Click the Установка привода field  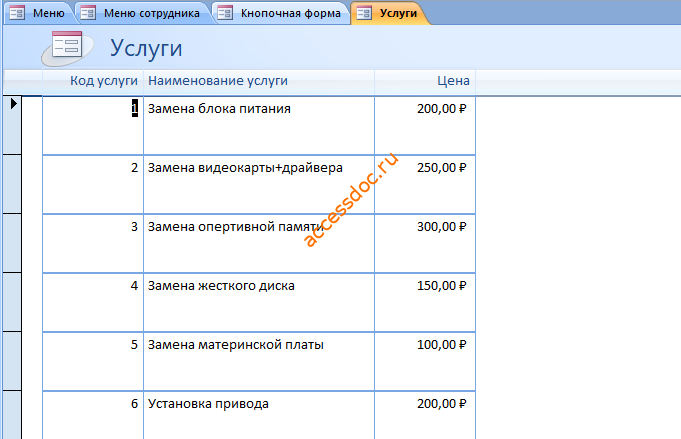pyautogui.click(x=259, y=416)
